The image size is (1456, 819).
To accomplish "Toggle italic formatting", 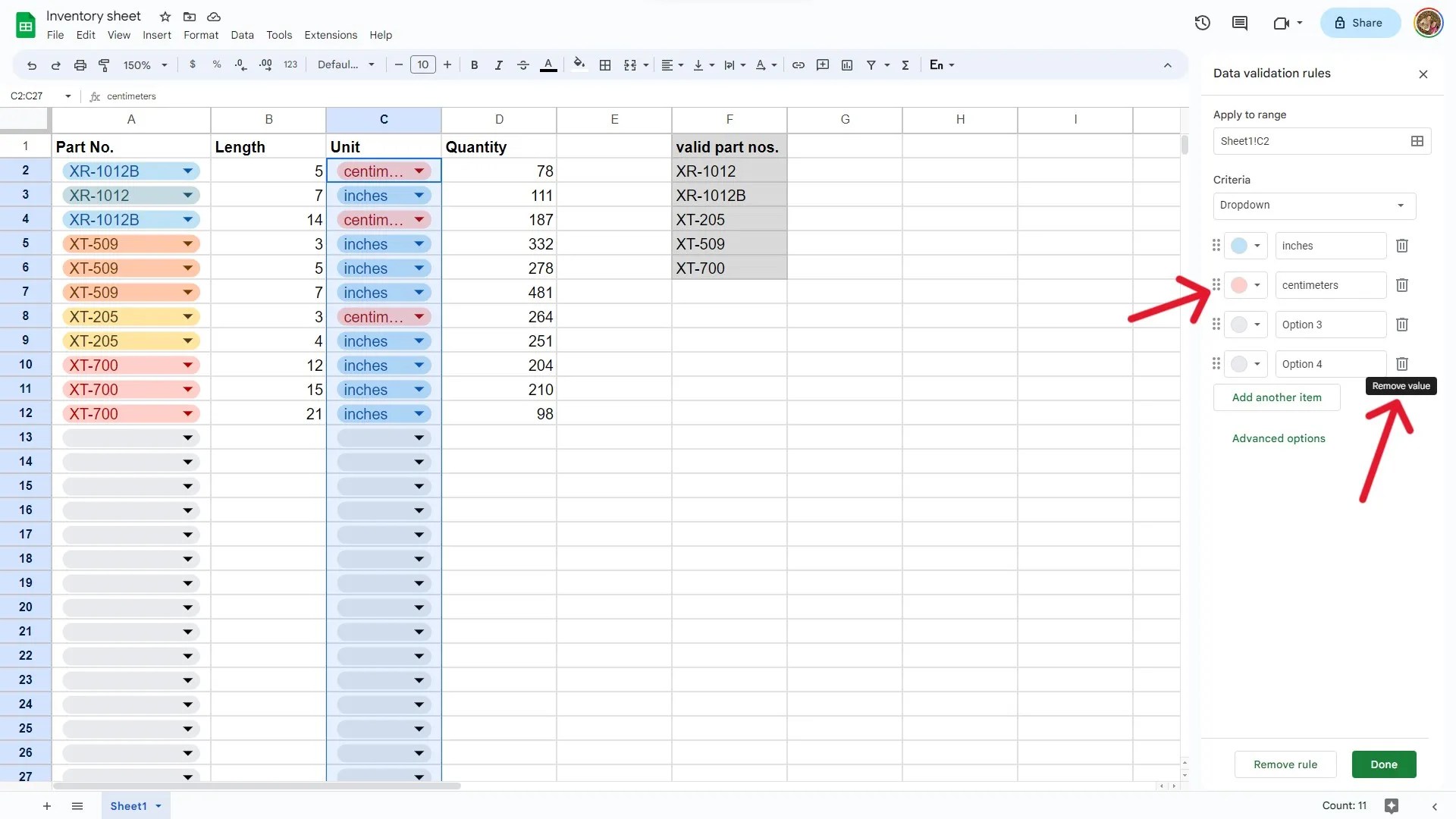I will tap(498, 65).
